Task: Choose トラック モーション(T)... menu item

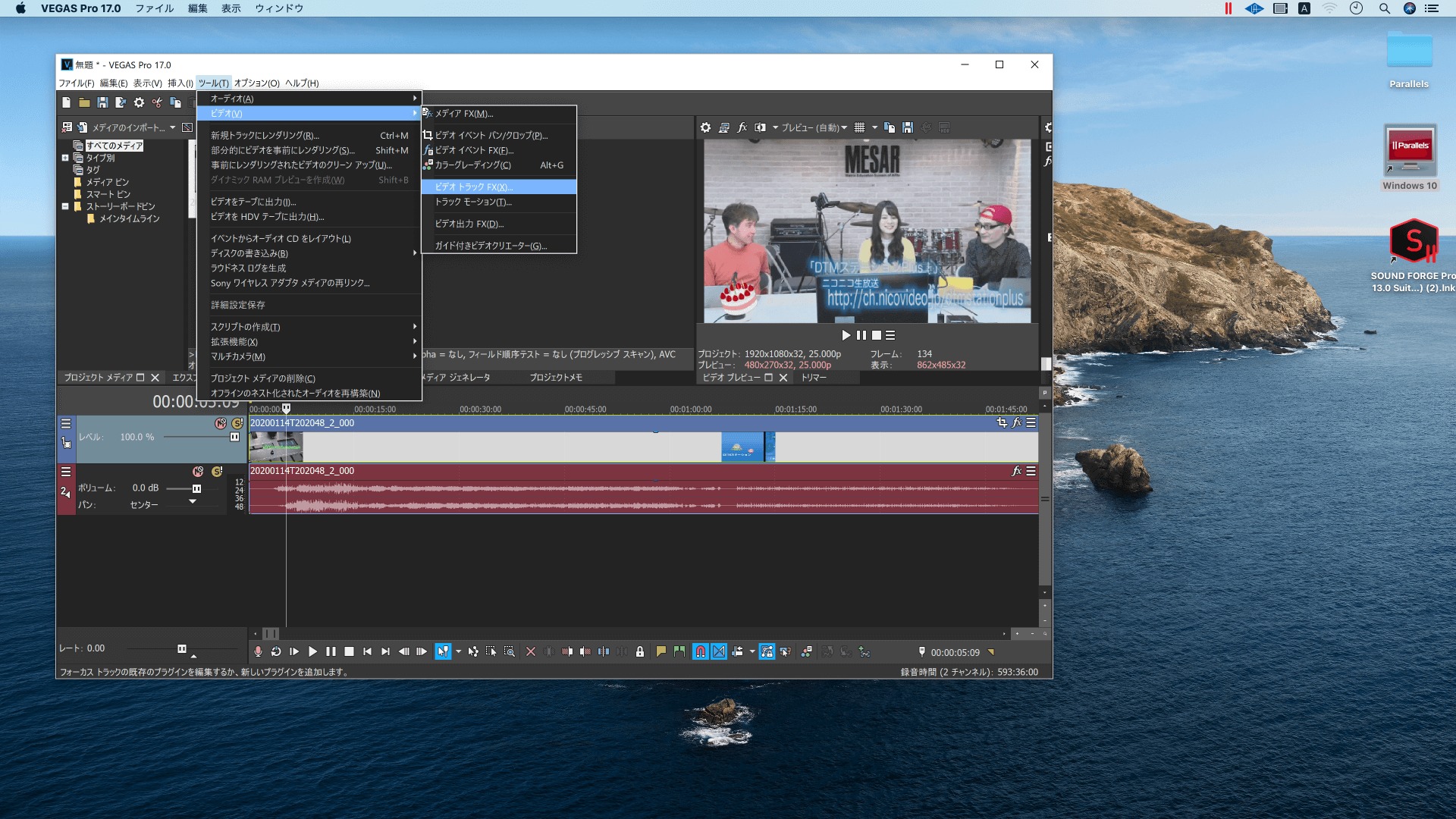Action: 499,202
